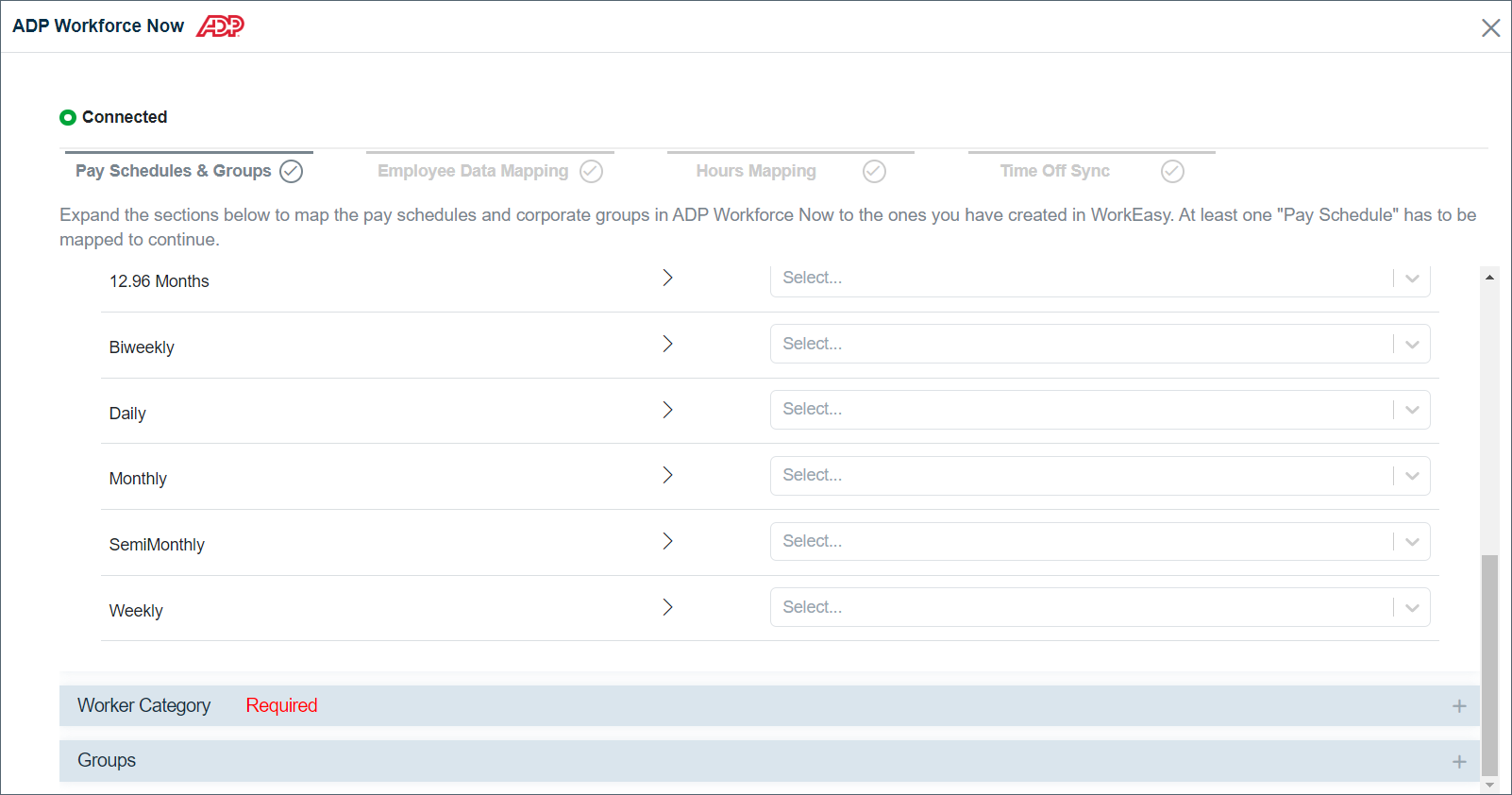
Task: Expand the Biweekly row chevron
Action: 667,344
